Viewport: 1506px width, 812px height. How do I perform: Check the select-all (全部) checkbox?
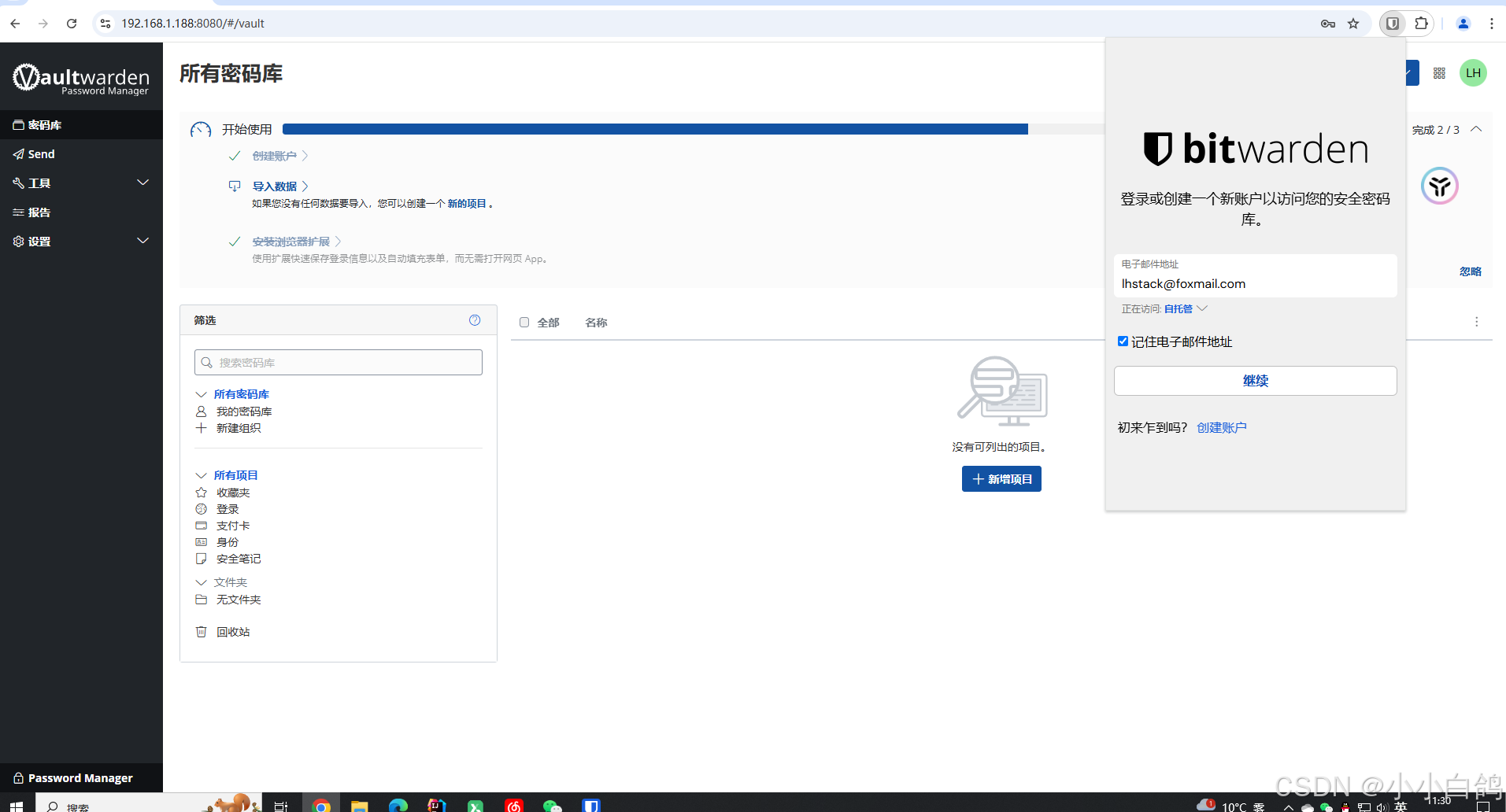524,323
